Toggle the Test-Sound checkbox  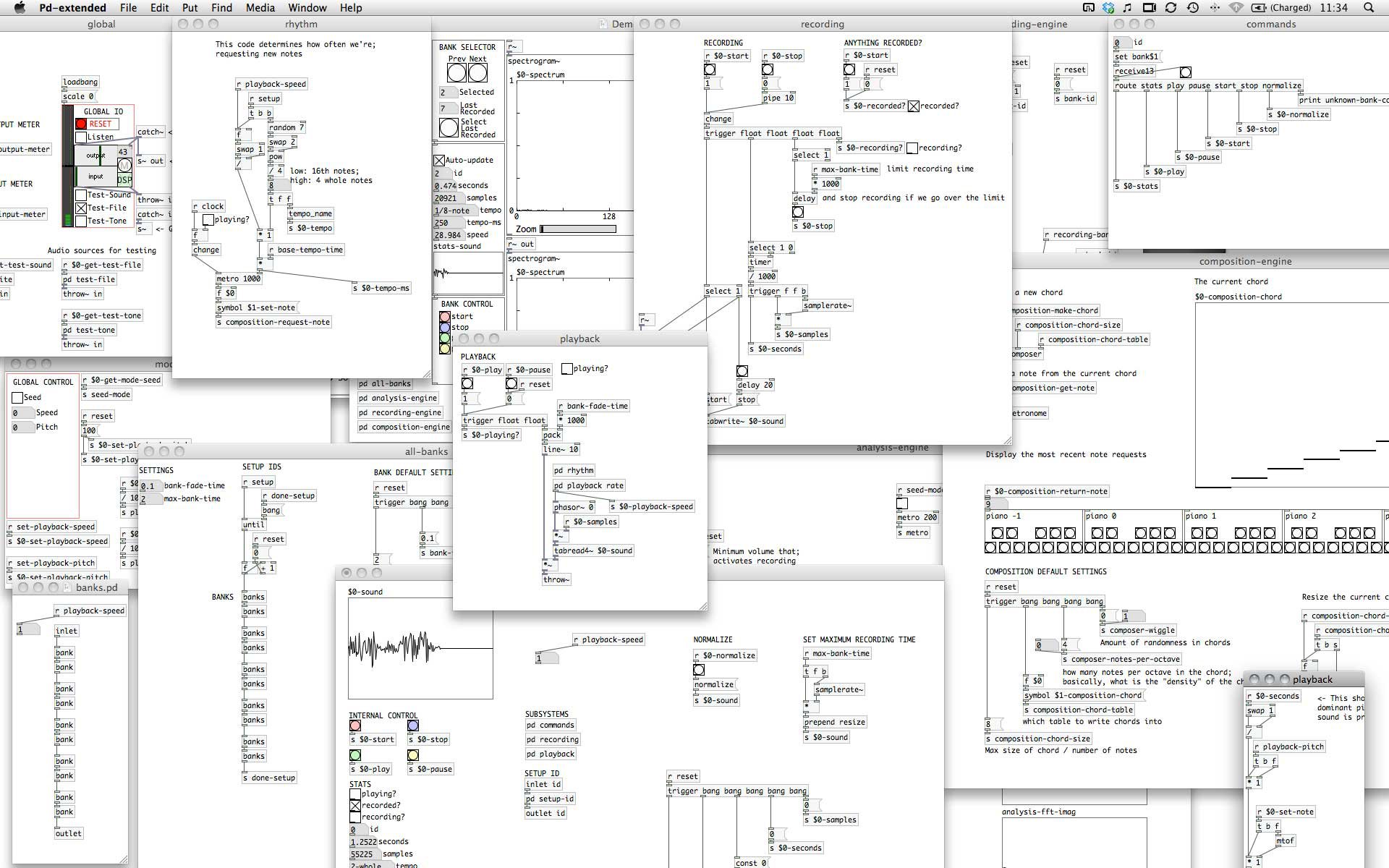(81, 195)
